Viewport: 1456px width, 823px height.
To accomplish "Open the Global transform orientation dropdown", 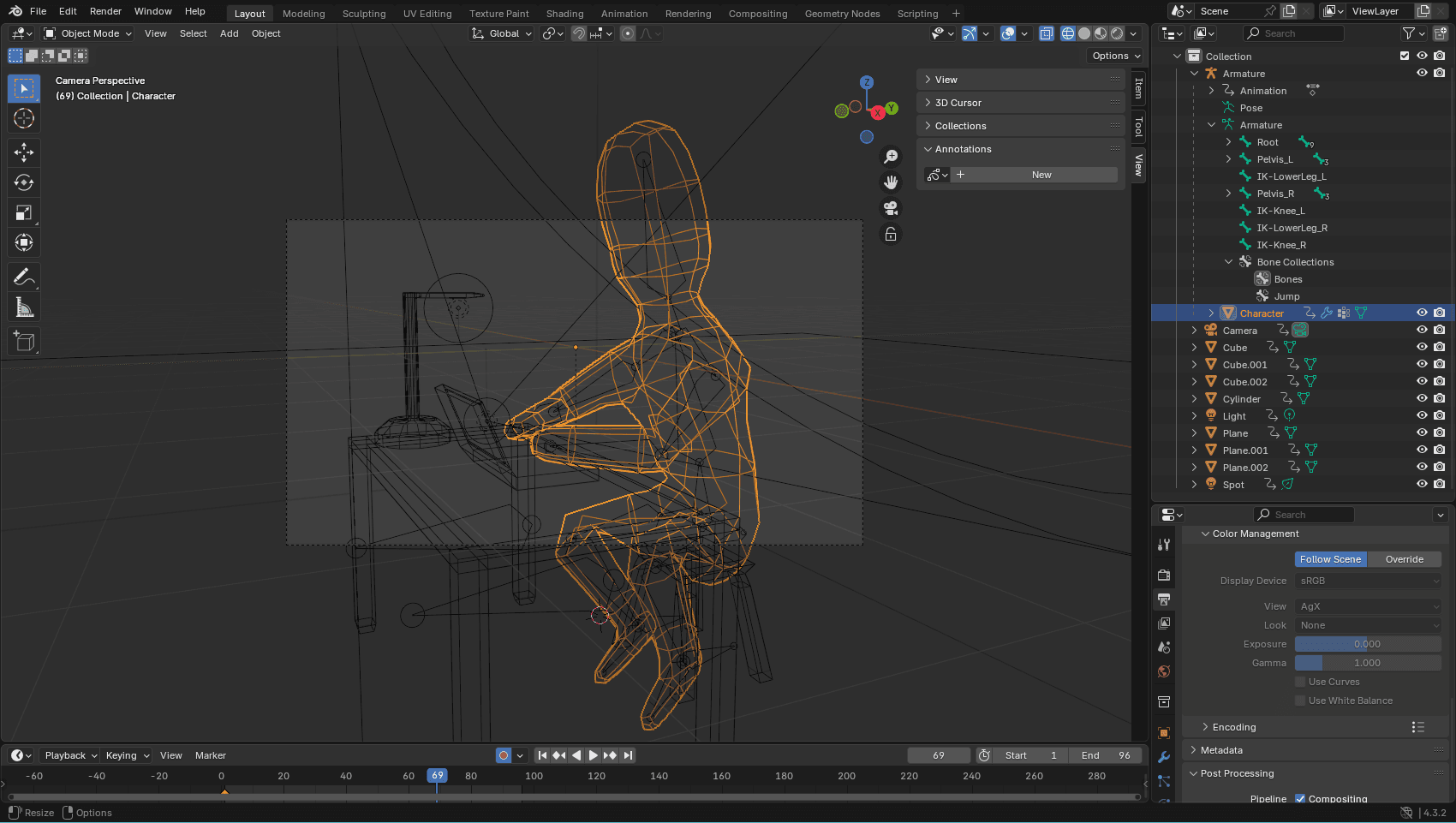I will [502, 33].
